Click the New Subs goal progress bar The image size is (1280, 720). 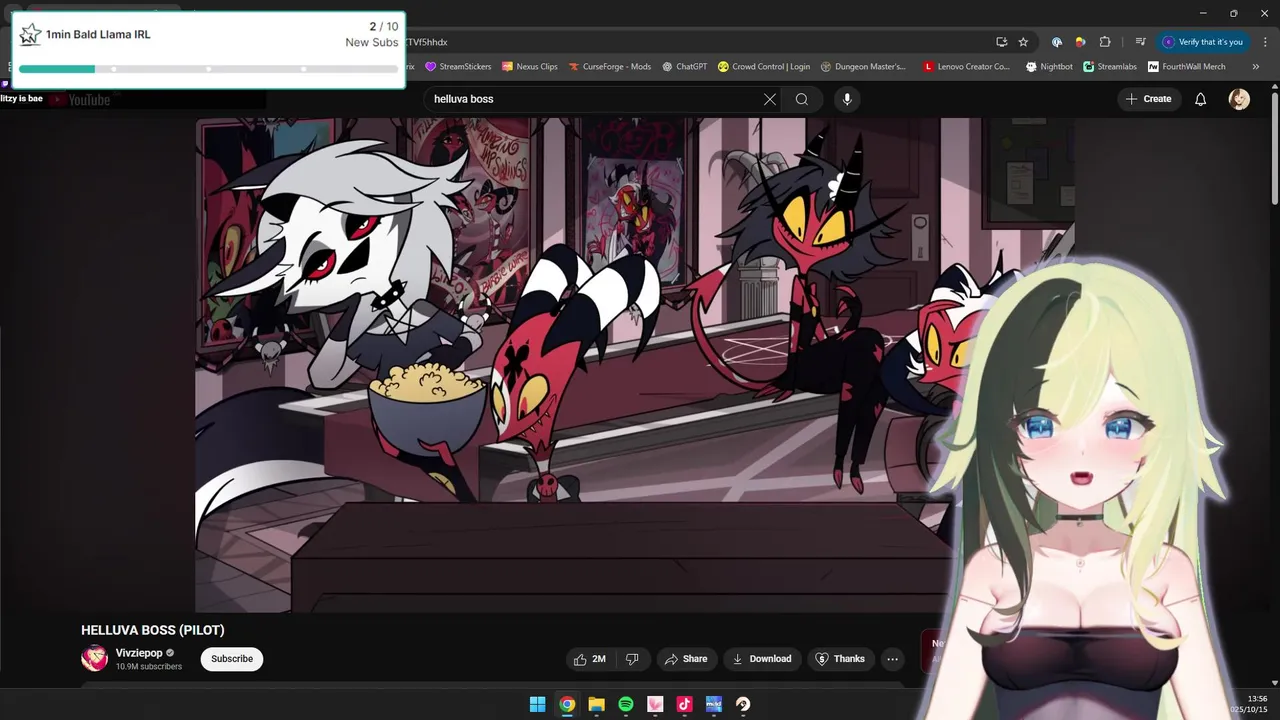click(208, 69)
